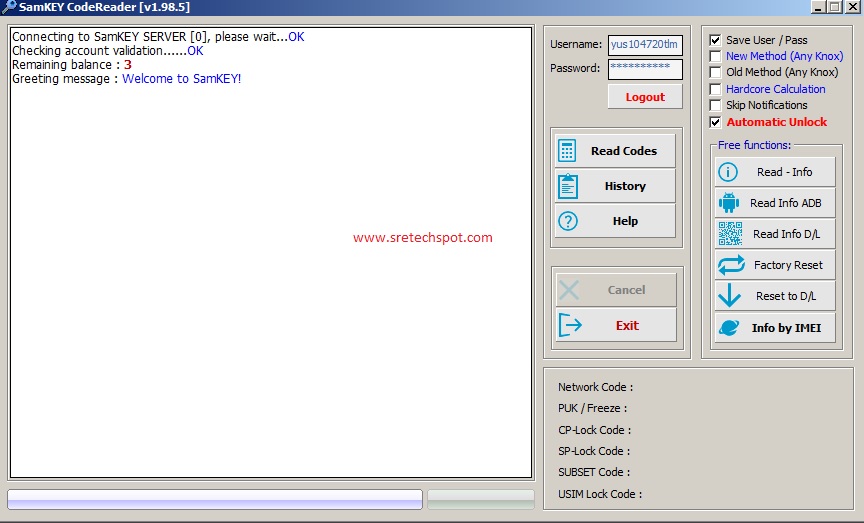Click the SP-Lock Code label
Screen dimensions: 864x523
click(594, 451)
